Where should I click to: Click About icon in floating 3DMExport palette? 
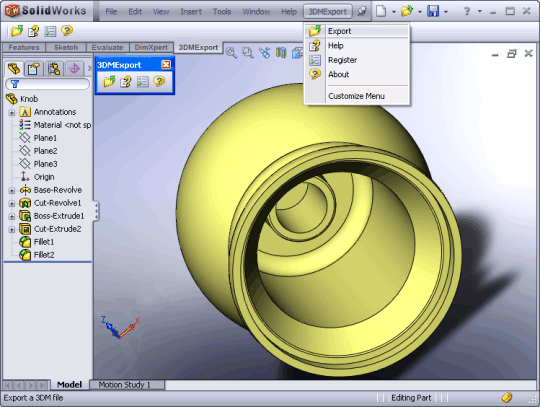159,81
